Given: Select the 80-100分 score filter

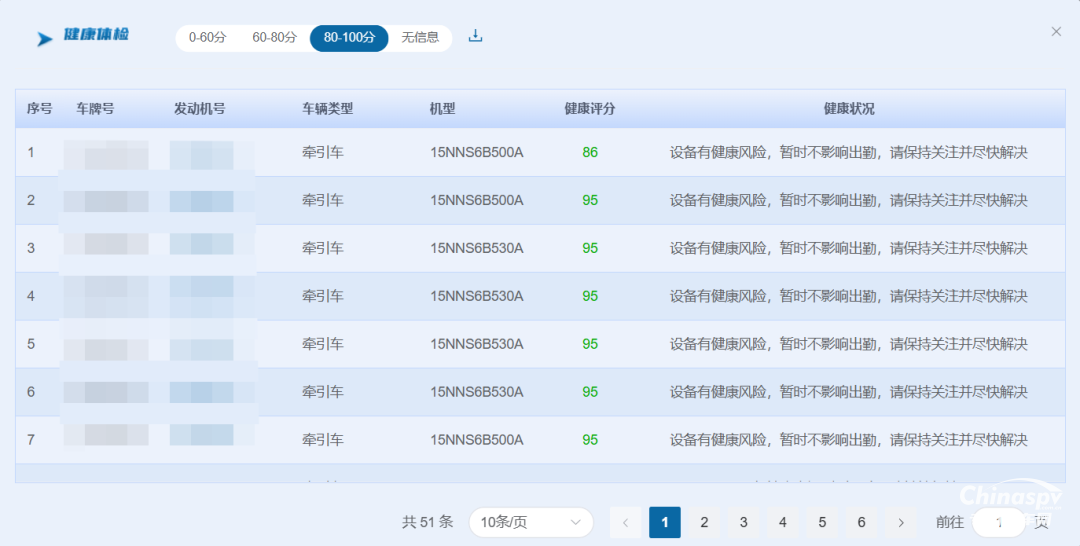Looking at the screenshot, I should 349,38.
